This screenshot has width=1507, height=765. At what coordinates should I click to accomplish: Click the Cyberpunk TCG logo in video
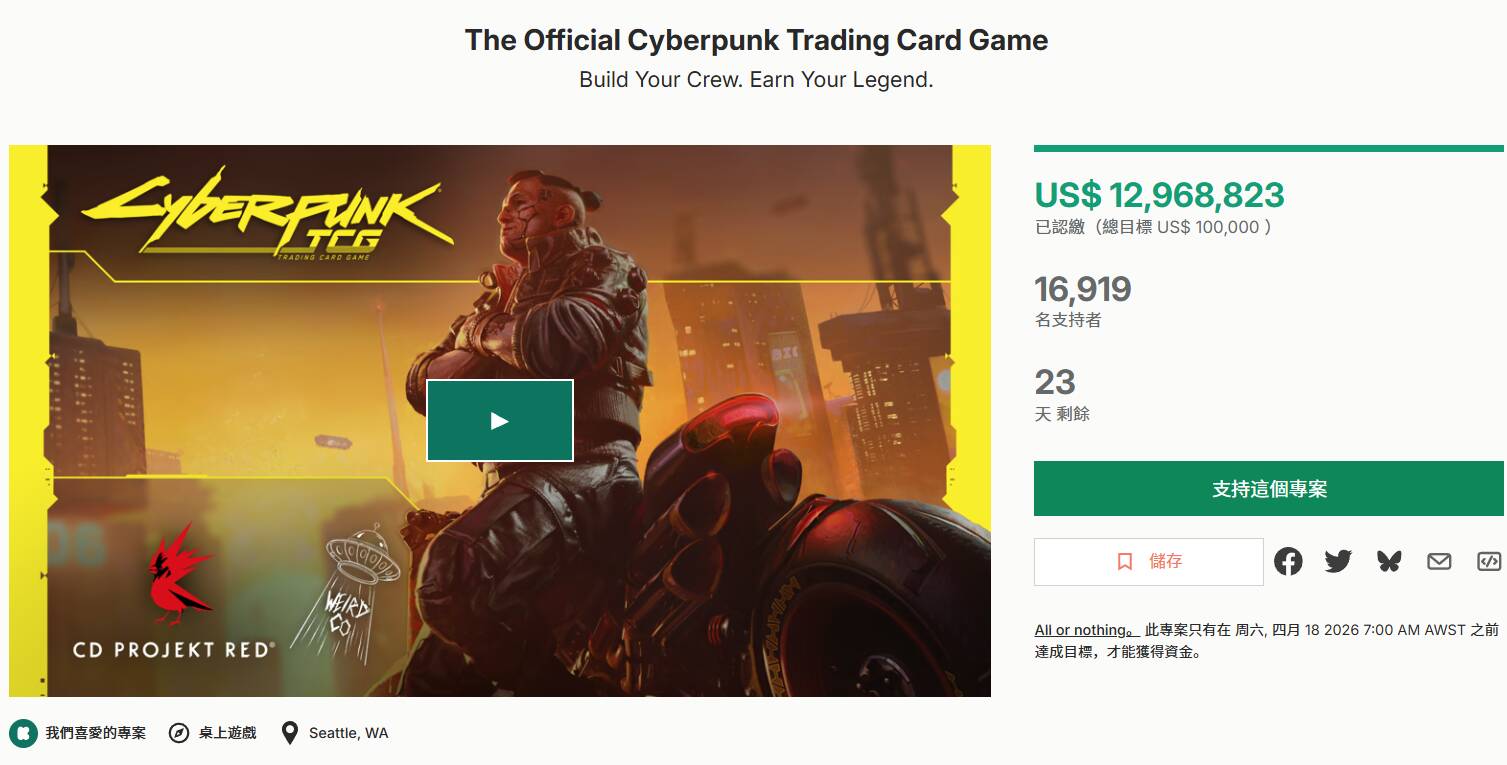(x=267, y=215)
